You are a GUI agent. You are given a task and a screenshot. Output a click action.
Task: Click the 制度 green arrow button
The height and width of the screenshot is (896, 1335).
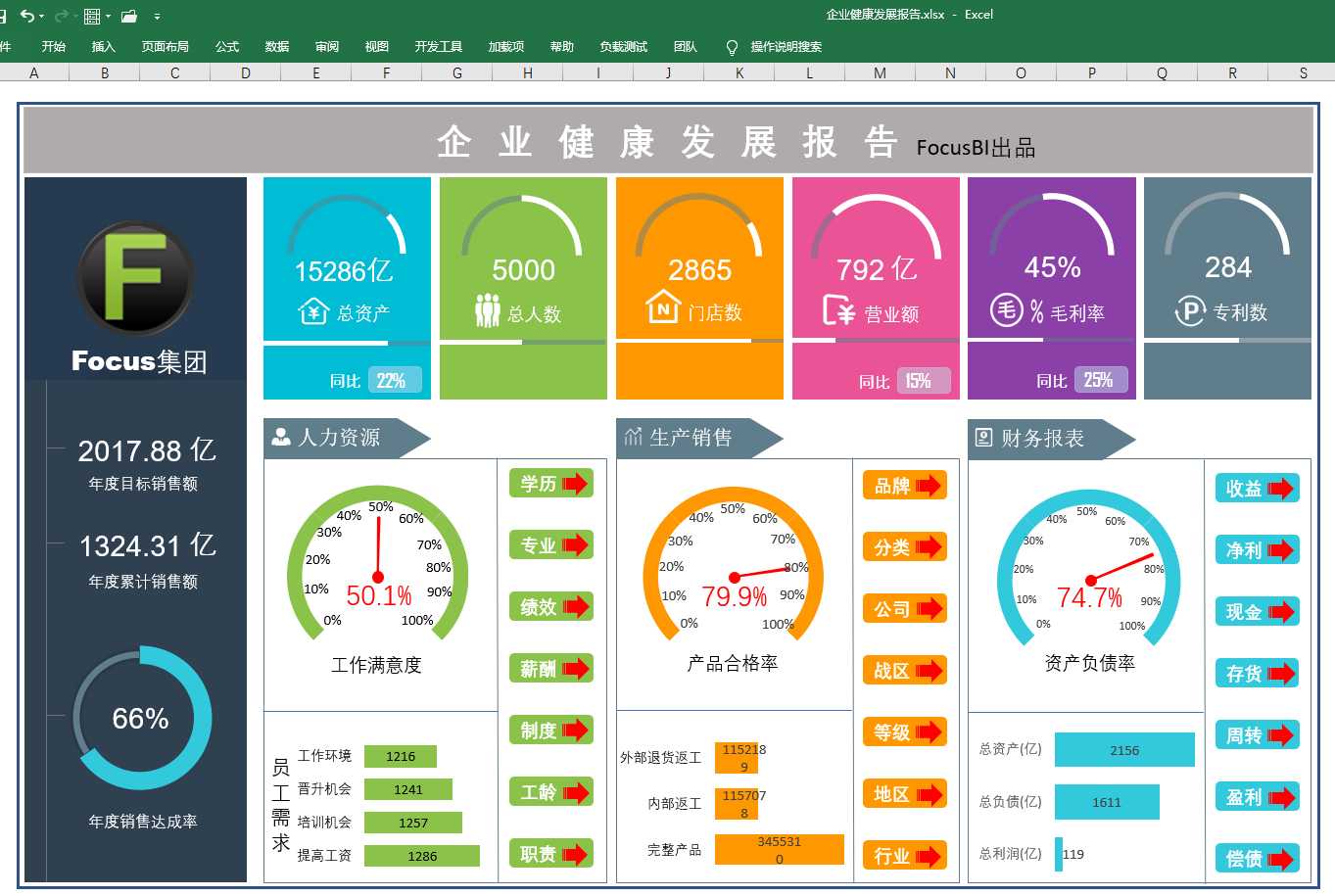pos(551,730)
